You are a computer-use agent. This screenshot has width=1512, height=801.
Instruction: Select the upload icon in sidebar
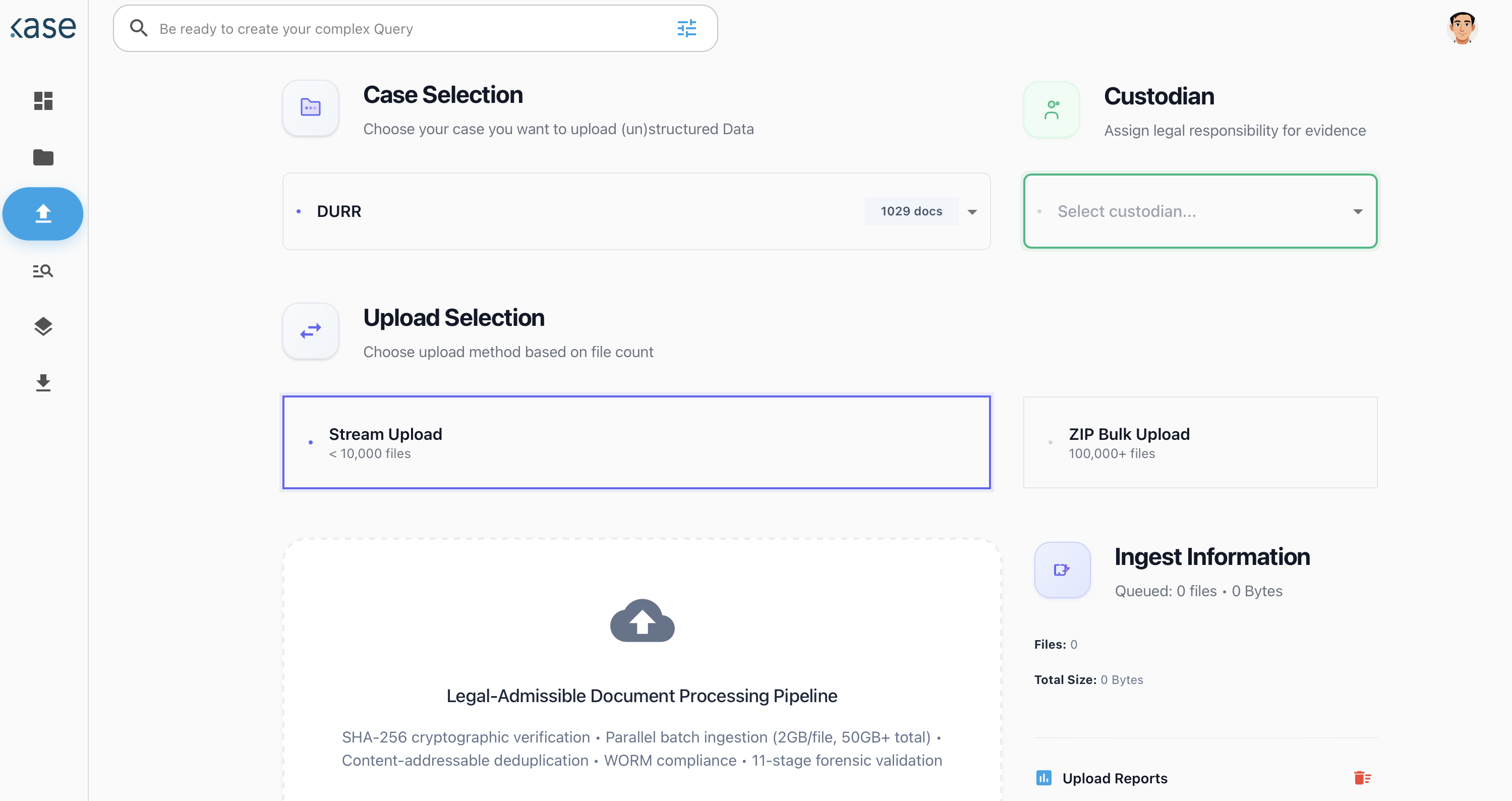pos(43,213)
